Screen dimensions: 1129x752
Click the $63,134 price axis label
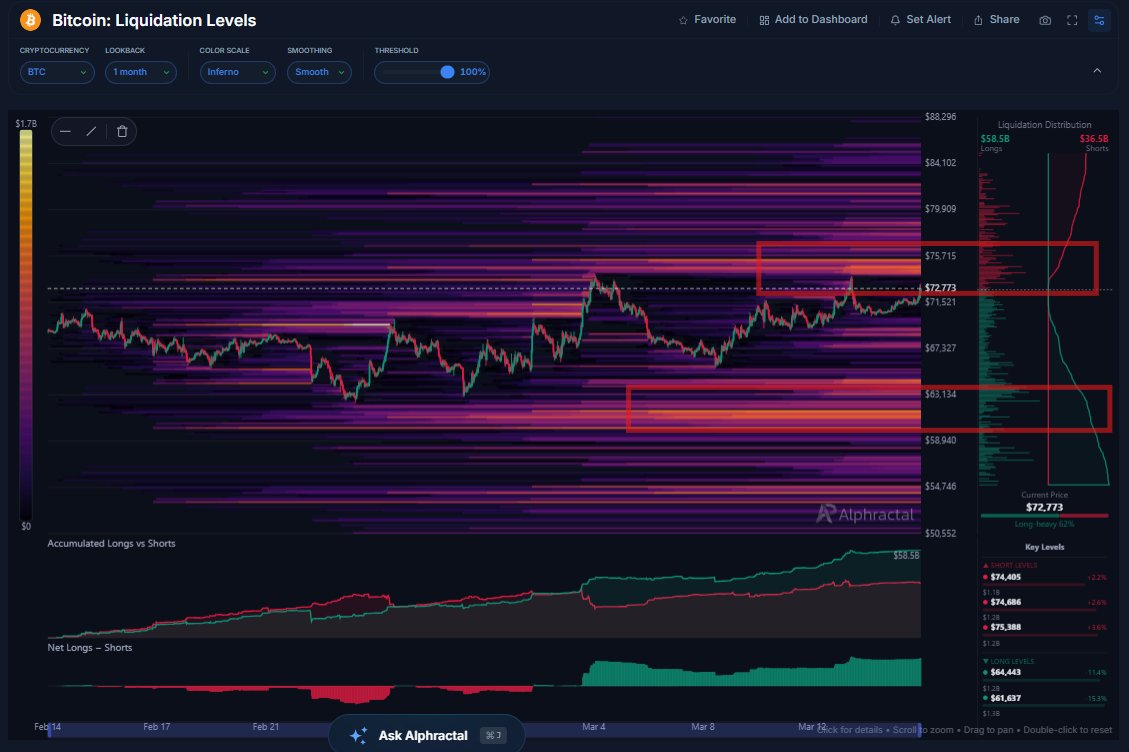[940, 394]
